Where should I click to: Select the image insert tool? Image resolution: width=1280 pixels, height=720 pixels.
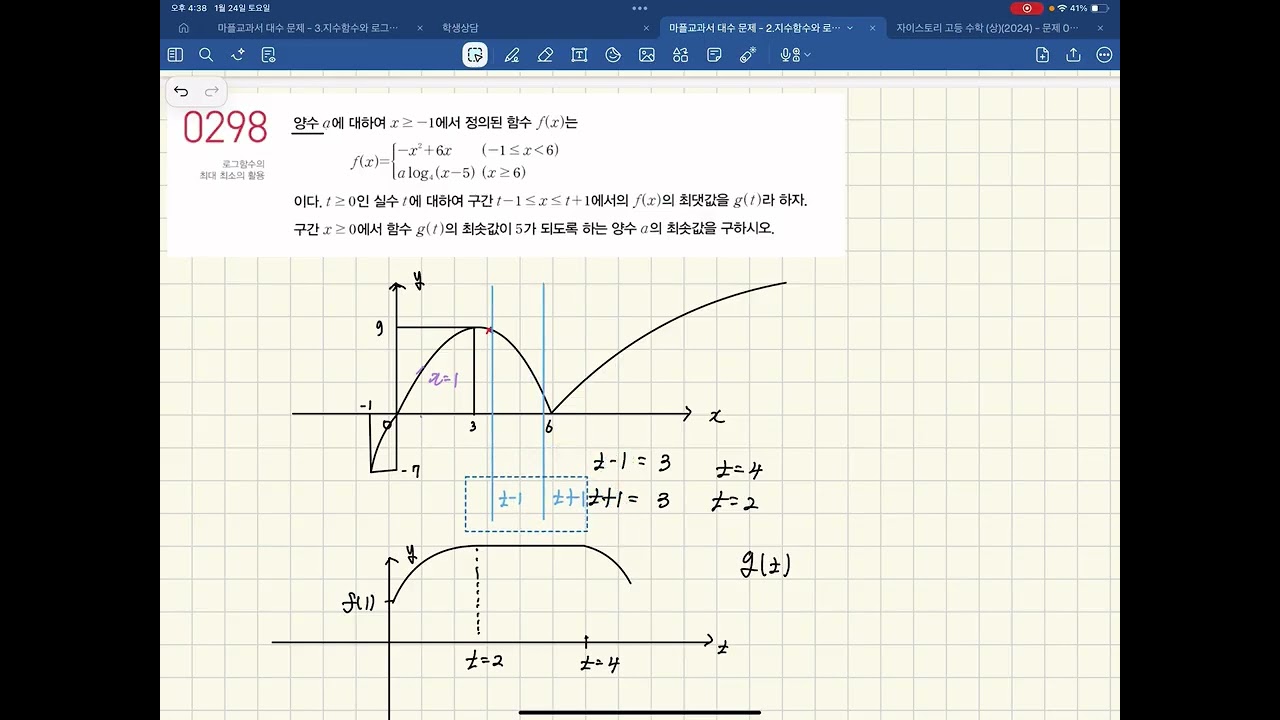[647, 55]
